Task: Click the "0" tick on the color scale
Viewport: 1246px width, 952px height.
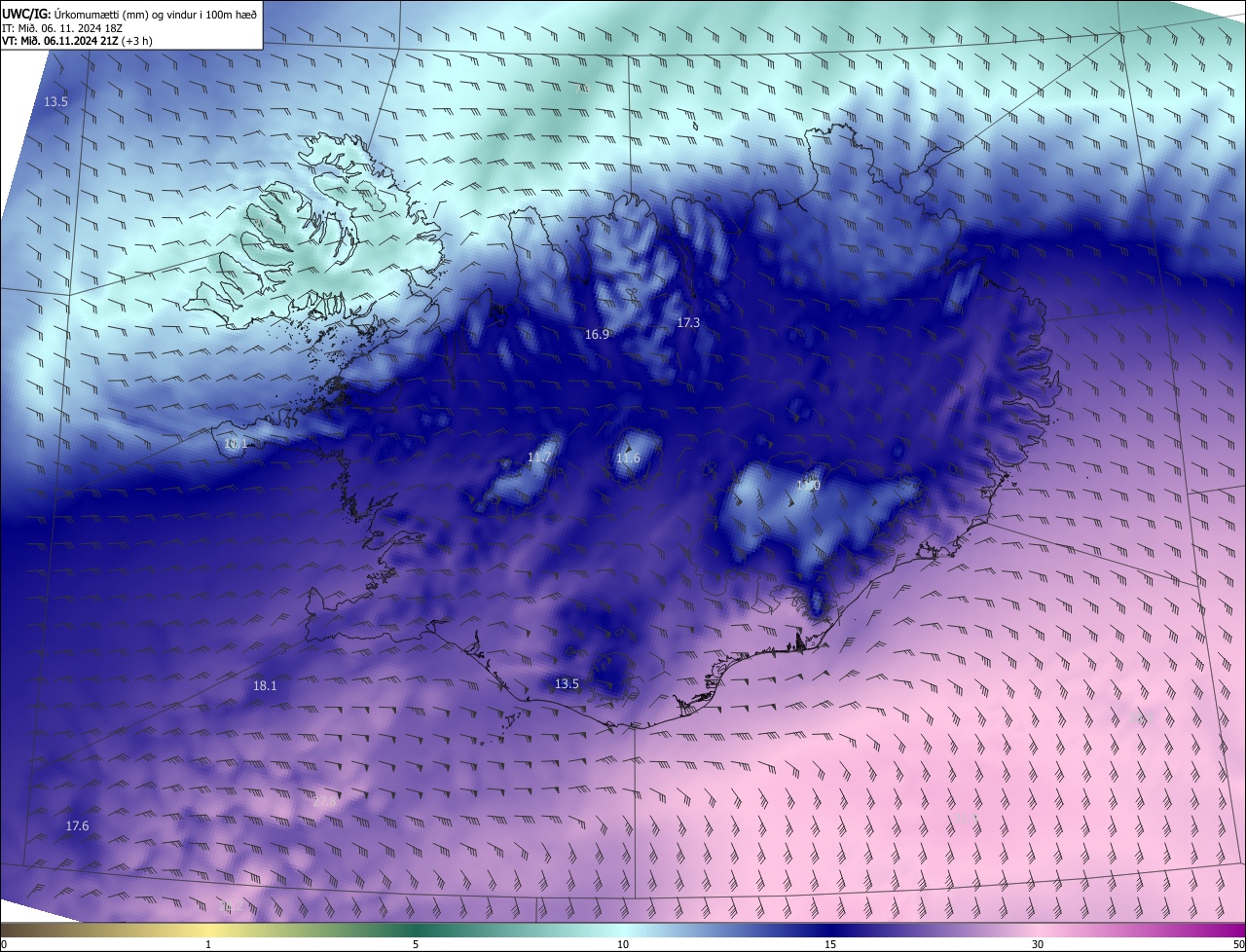Action: [4, 944]
